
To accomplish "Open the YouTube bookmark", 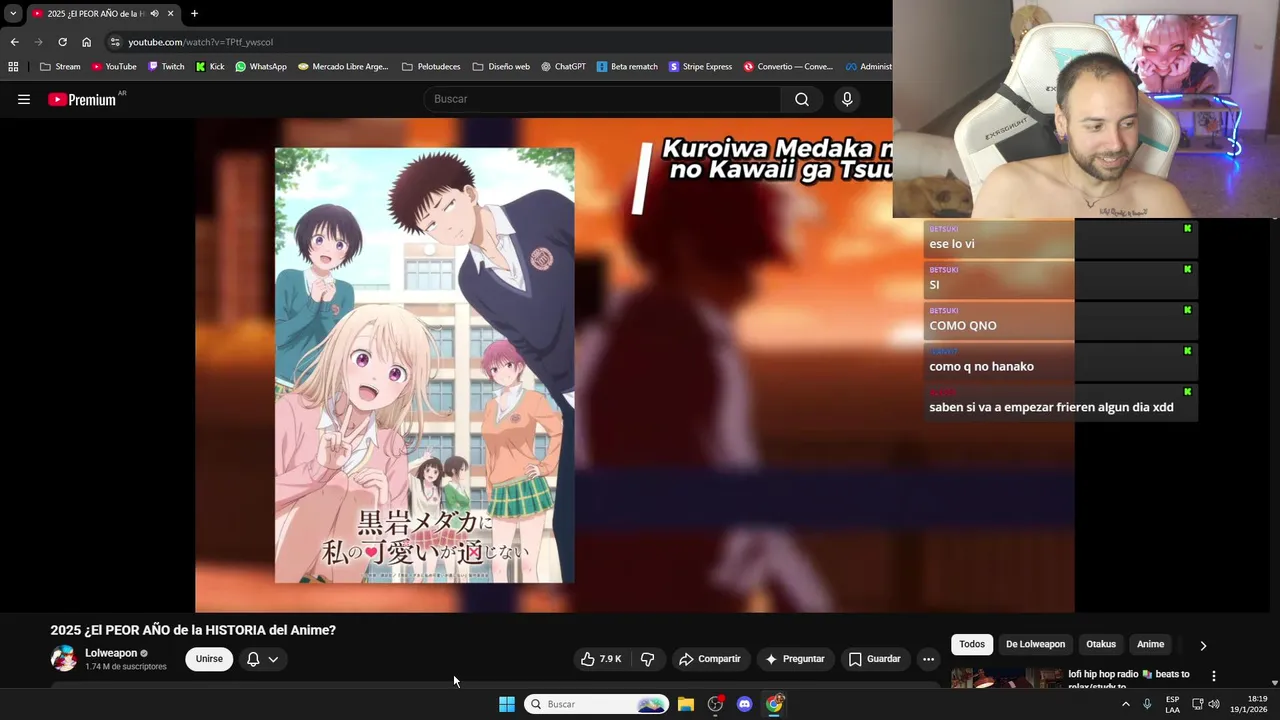I will (114, 67).
